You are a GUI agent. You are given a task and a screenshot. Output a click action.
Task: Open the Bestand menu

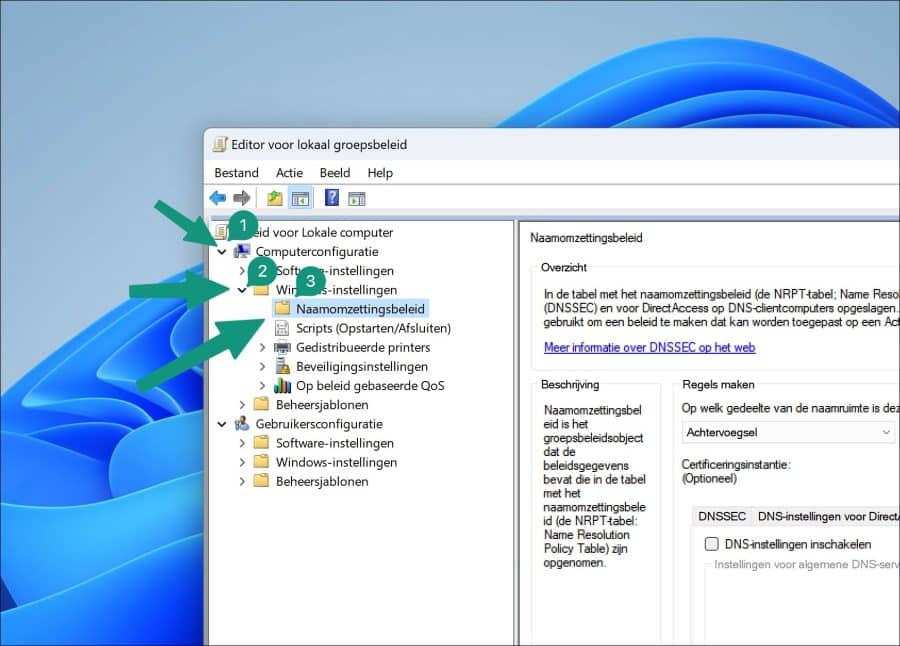click(x=236, y=173)
